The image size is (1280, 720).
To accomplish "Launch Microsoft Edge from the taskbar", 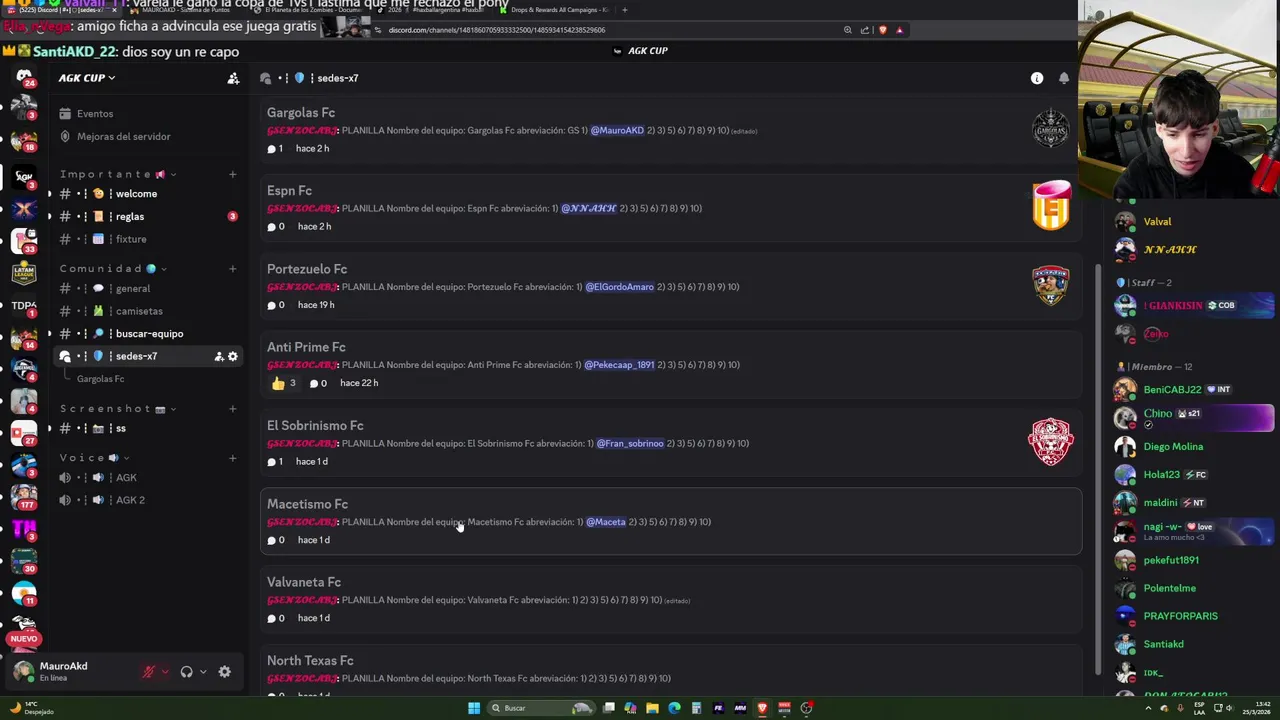I will tap(674, 708).
